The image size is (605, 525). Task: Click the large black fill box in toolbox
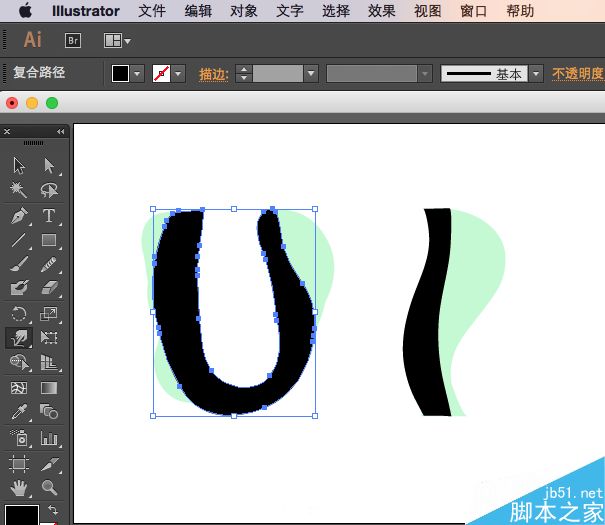pyautogui.click(x=22, y=515)
